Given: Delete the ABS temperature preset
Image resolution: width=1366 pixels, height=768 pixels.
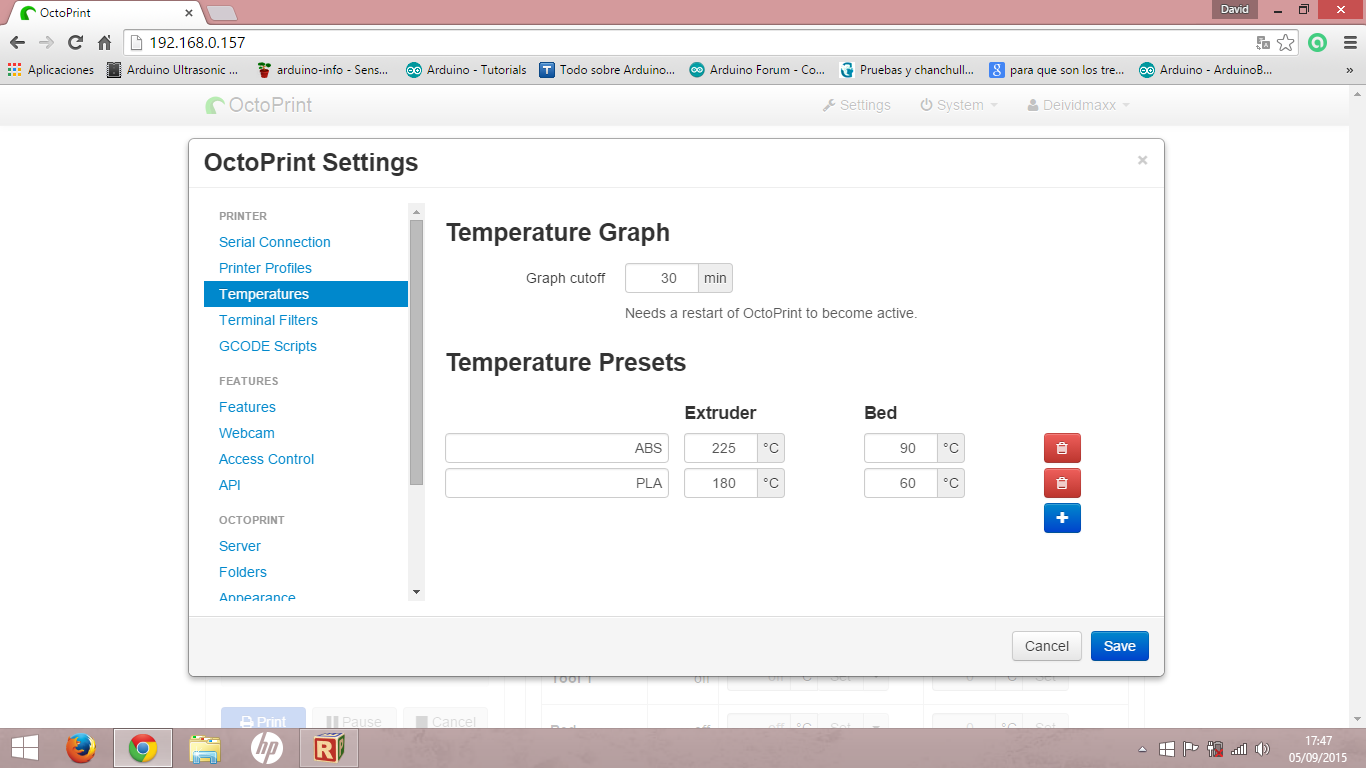Looking at the screenshot, I should (x=1062, y=448).
